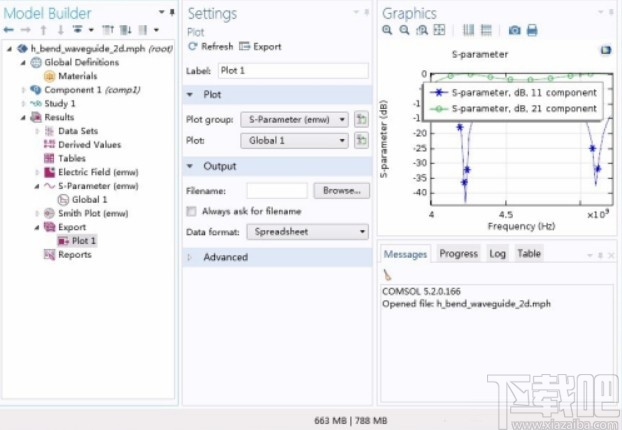Switch to the Table tab
Screen dimensions: 622x430
tap(529, 253)
